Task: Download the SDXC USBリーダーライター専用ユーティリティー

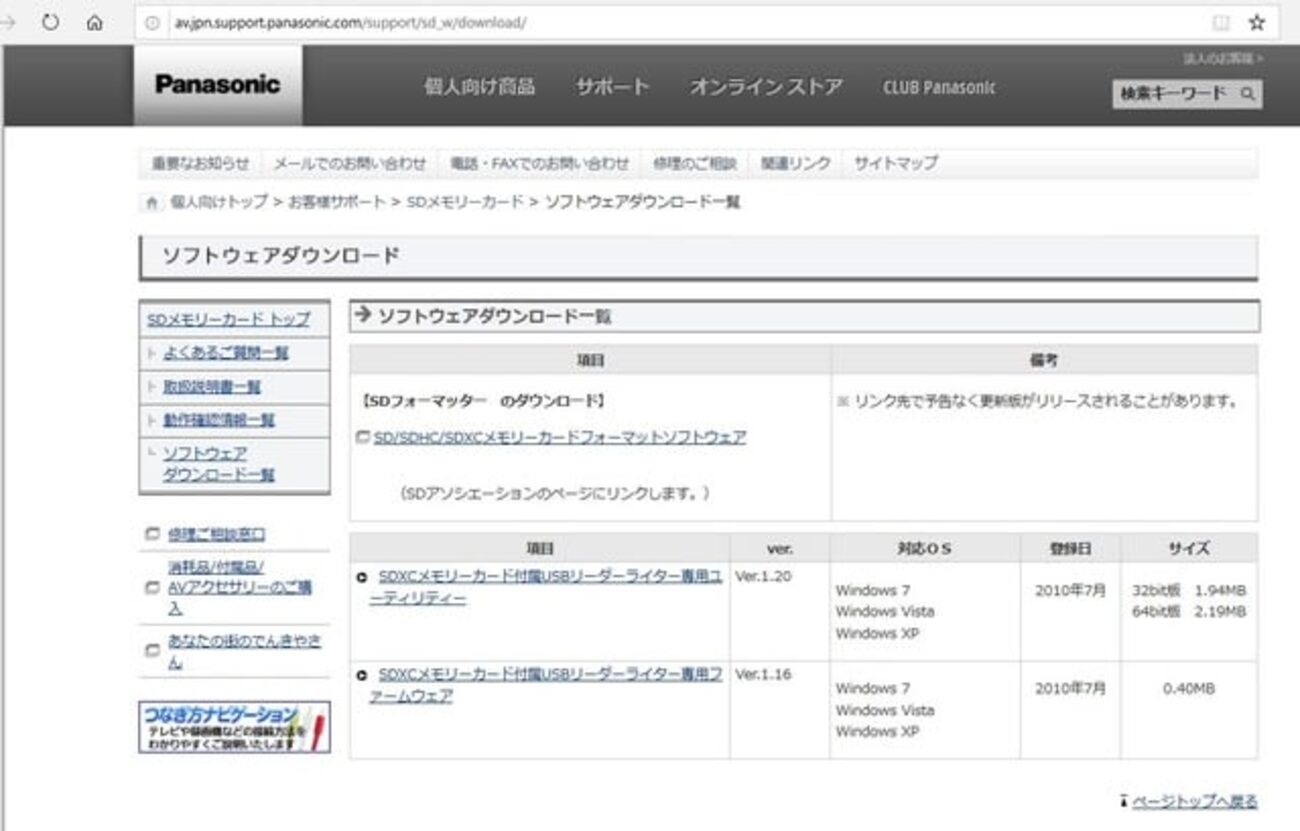Action: 545,588
